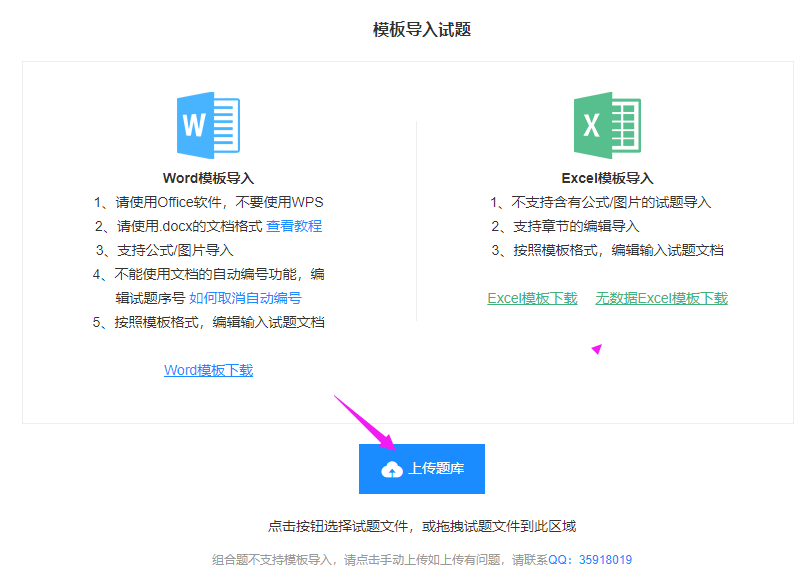Click the 上传题库 upload button

pos(422,469)
